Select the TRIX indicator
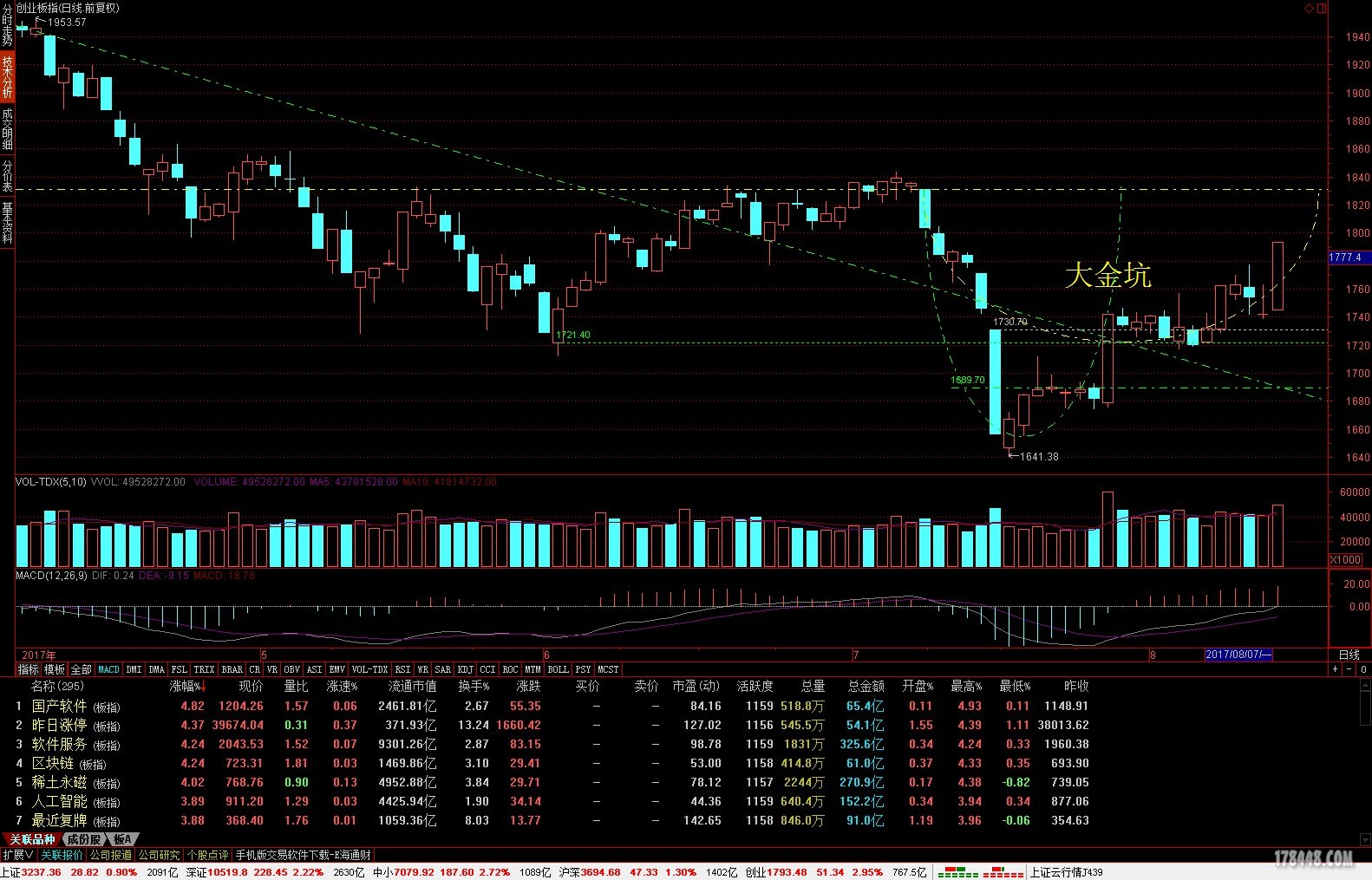This screenshot has width=1372, height=880. [205, 669]
